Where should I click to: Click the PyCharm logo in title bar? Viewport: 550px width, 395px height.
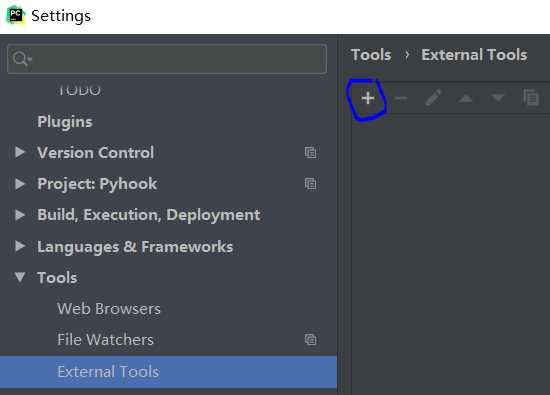[16, 16]
